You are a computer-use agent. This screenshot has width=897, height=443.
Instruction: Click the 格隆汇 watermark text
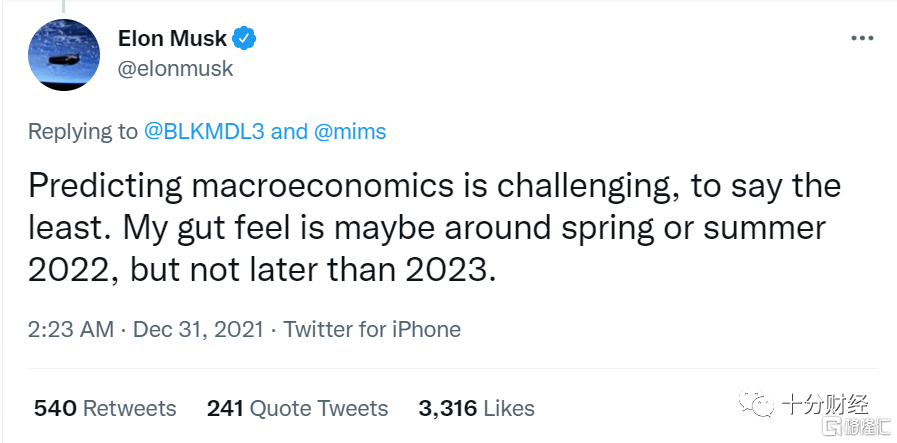(866, 427)
